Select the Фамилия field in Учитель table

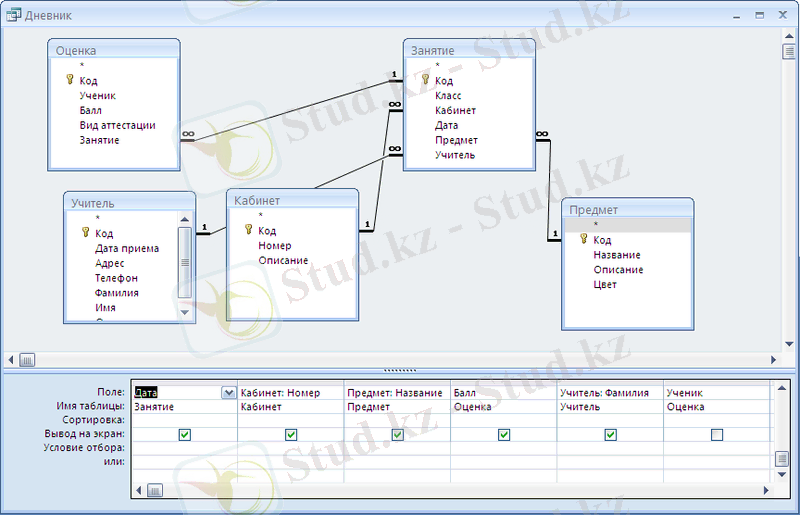pos(117,292)
